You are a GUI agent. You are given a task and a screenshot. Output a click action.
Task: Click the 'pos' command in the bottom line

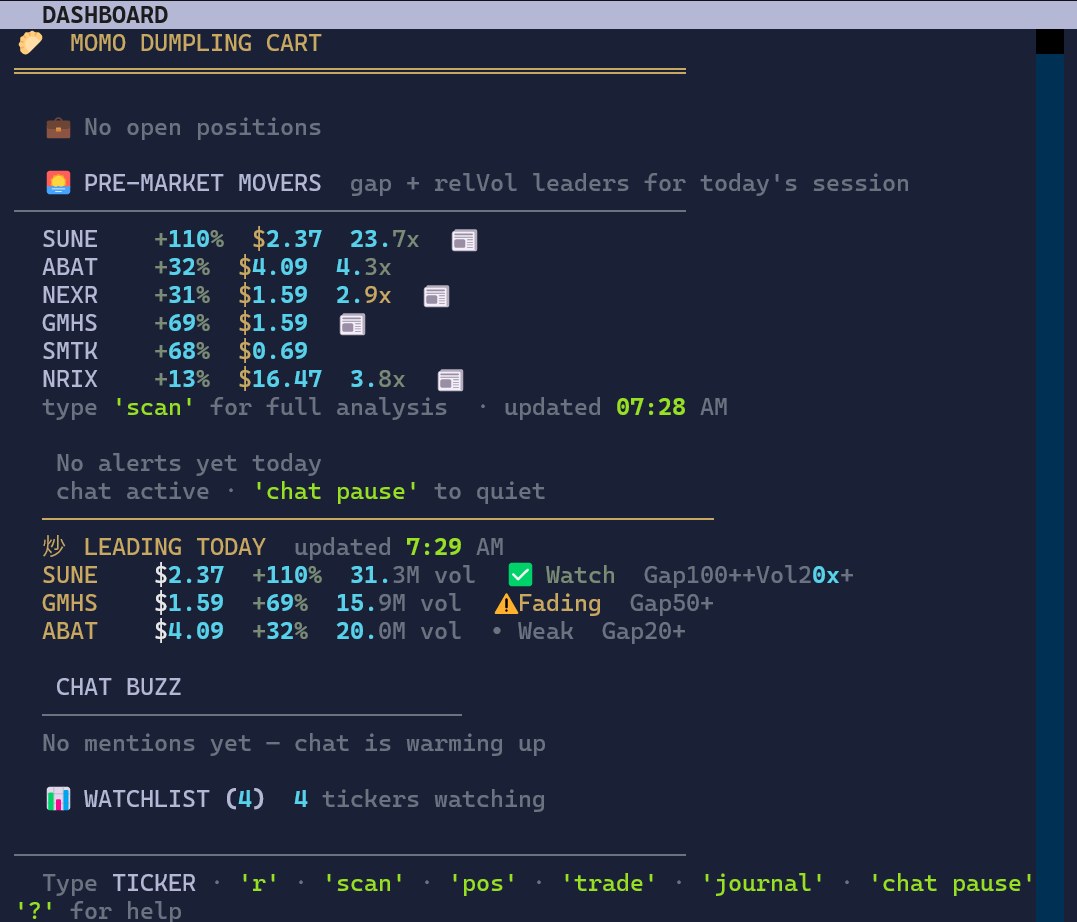(483, 883)
